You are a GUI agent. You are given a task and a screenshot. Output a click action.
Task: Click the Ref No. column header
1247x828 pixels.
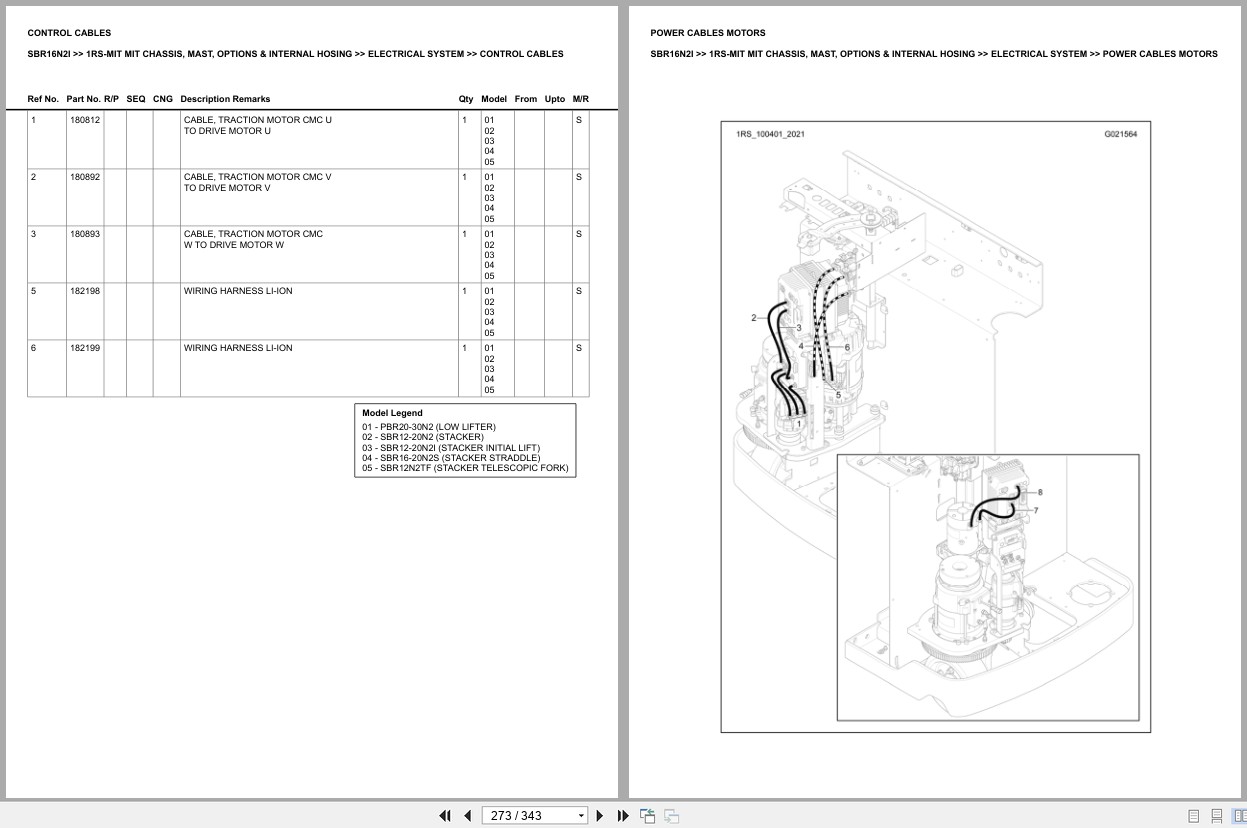point(43,99)
